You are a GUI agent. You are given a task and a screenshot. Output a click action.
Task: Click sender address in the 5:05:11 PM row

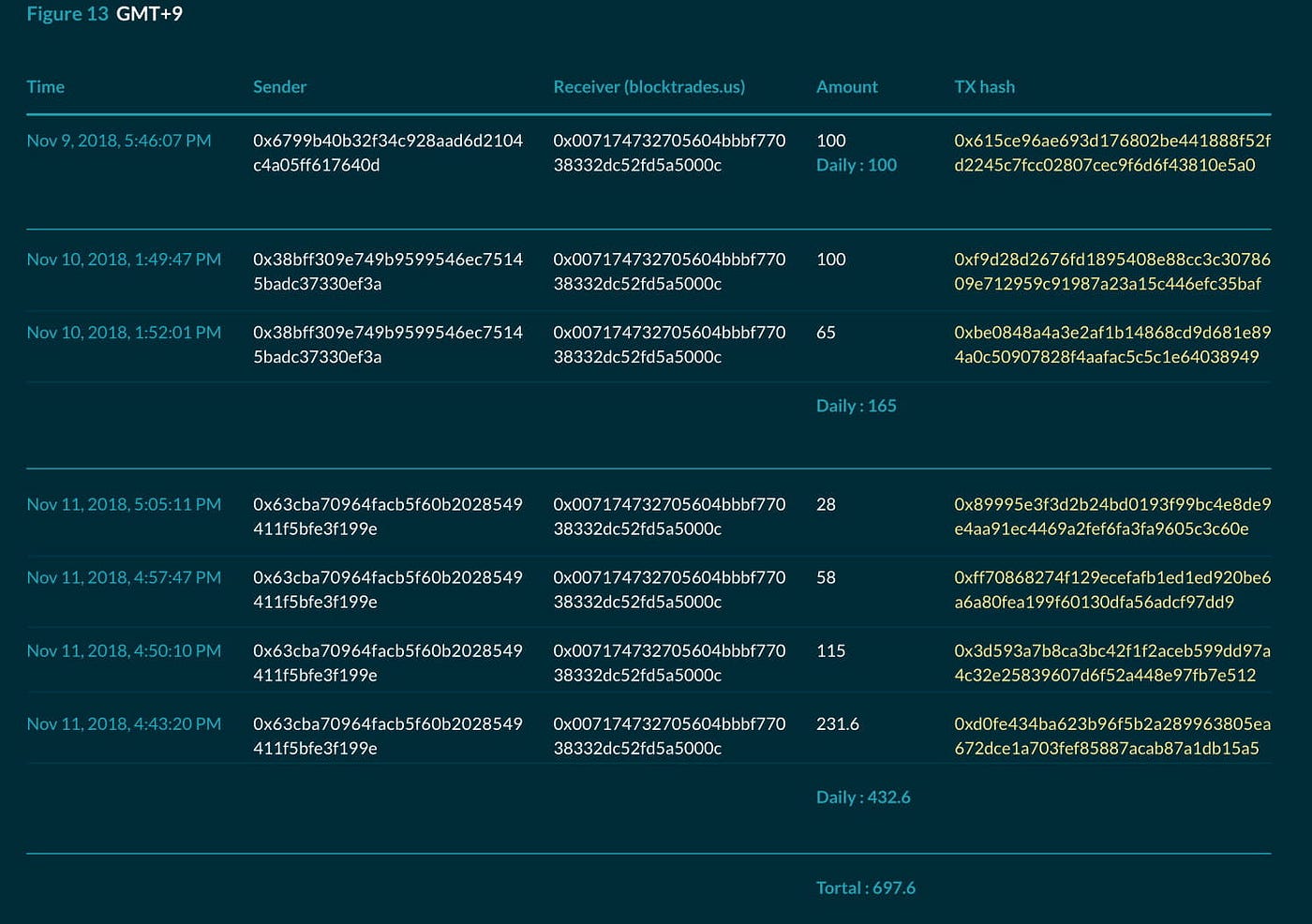(x=388, y=516)
